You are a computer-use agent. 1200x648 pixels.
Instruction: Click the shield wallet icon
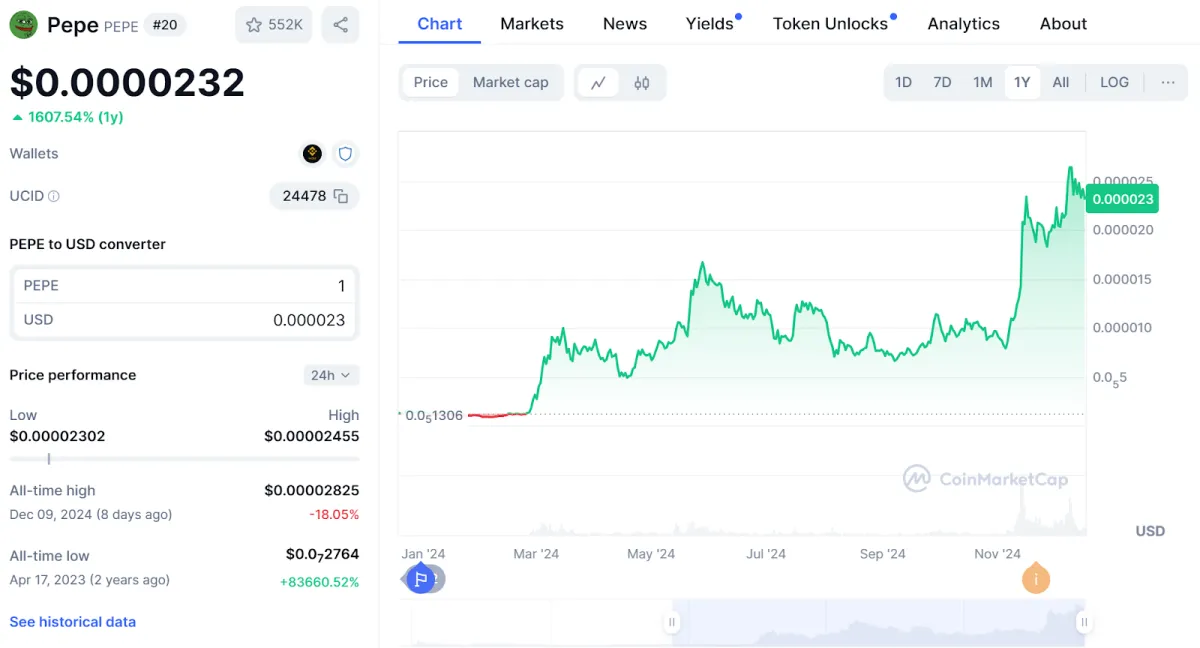coord(345,154)
